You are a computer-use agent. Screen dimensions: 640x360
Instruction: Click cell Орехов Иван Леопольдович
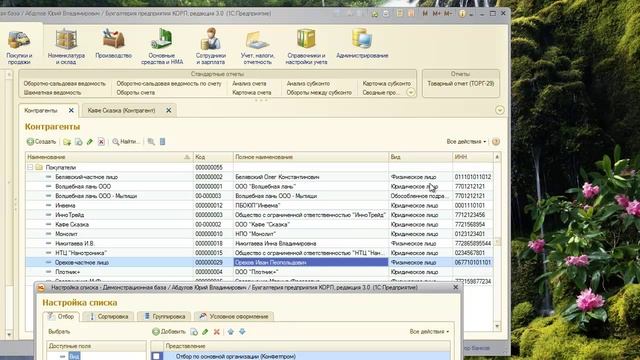311,262
